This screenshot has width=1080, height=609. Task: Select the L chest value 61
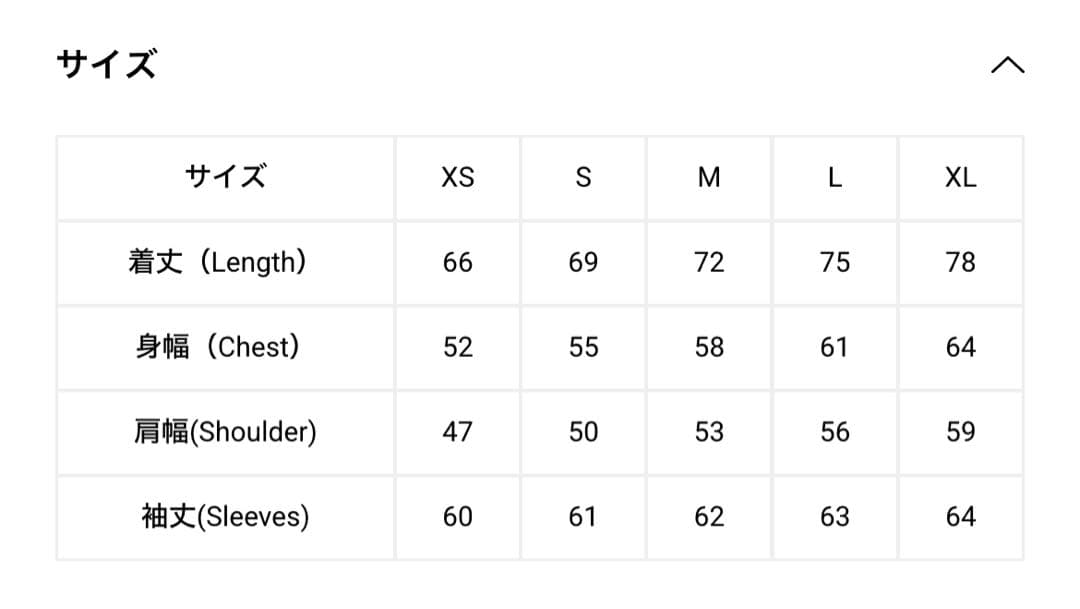coord(835,347)
